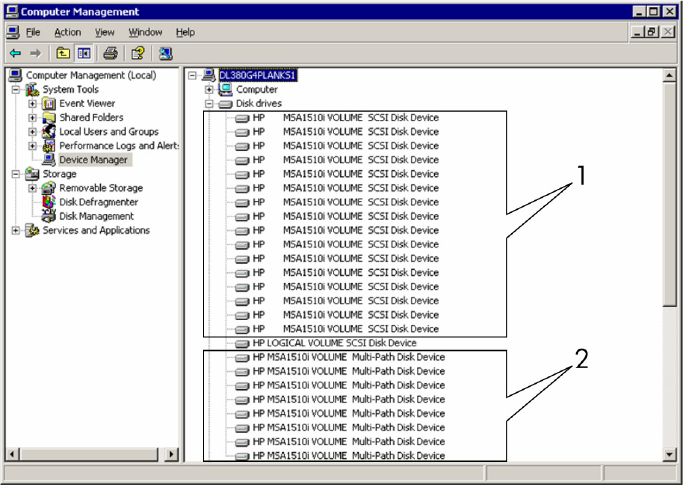This screenshot has width=683, height=485.
Task: Open the Properties/Help toolbar icon
Action: tap(138, 53)
